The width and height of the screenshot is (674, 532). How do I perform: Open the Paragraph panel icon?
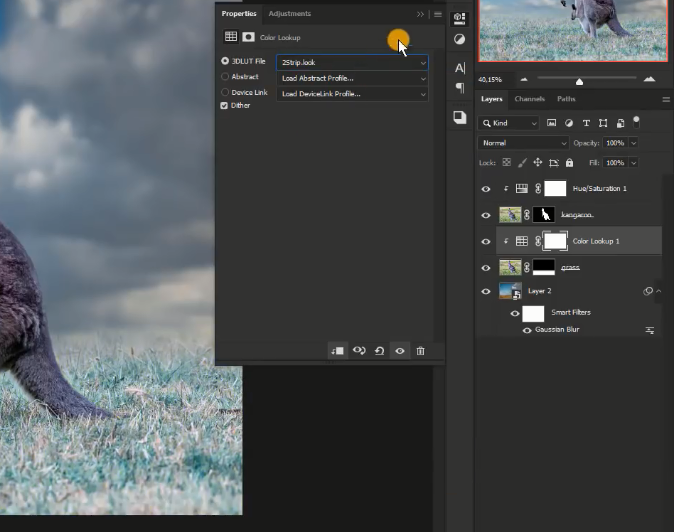(x=459, y=88)
